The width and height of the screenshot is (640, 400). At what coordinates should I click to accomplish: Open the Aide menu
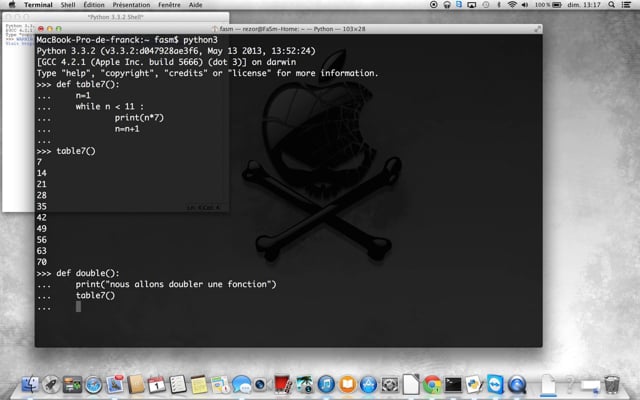(196, 5)
